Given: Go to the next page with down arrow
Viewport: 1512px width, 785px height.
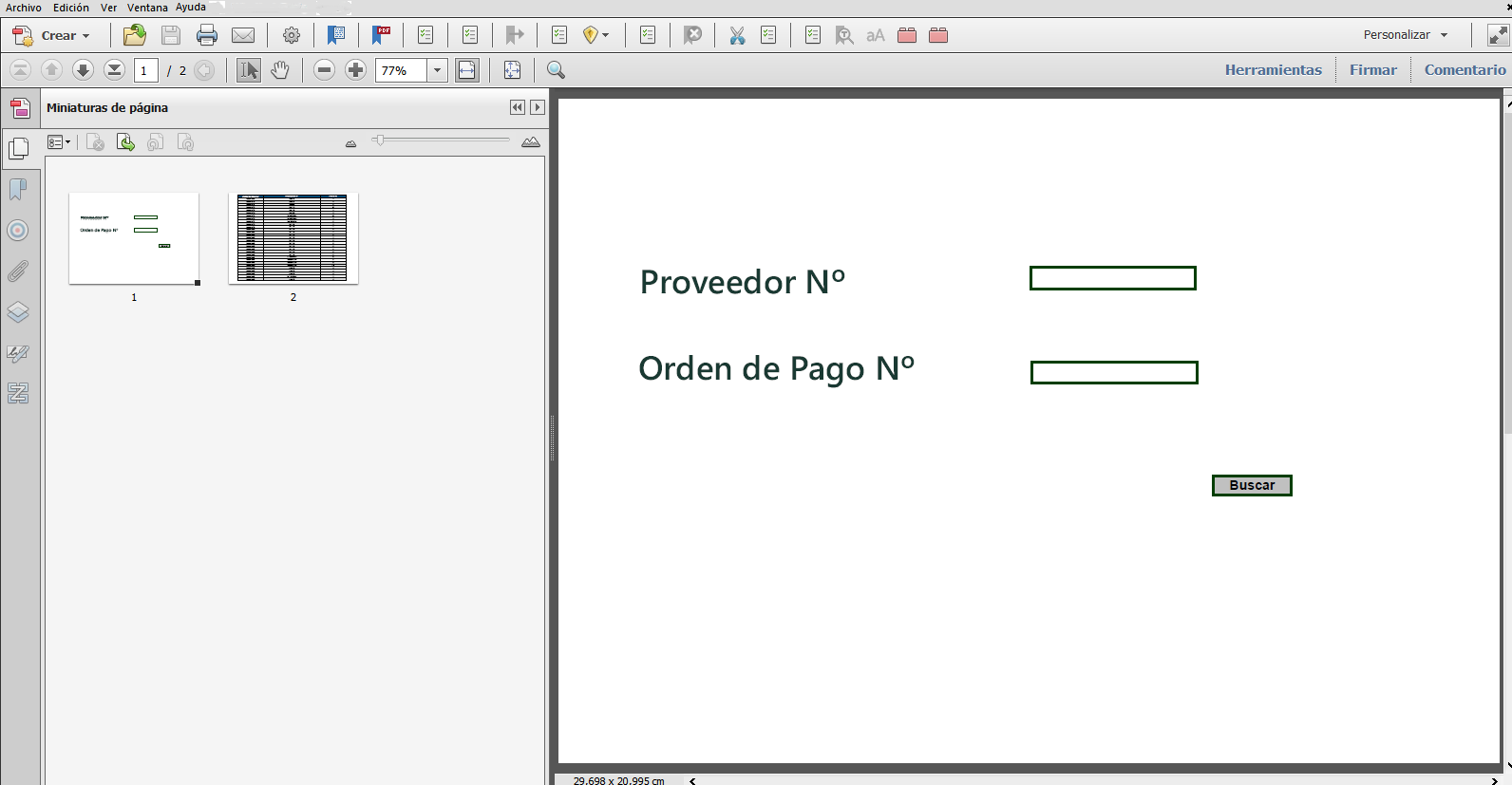Looking at the screenshot, I should [x=83, y=69].
